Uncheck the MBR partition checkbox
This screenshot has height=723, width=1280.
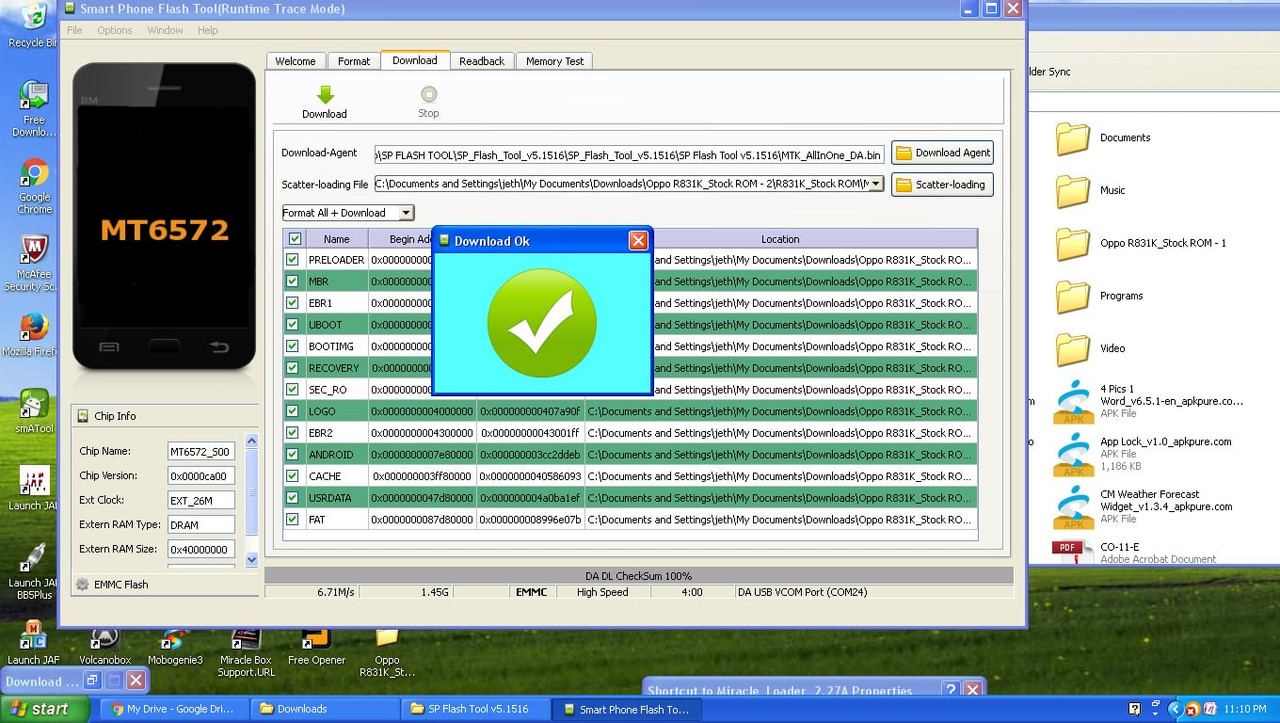tap(292, 281)
